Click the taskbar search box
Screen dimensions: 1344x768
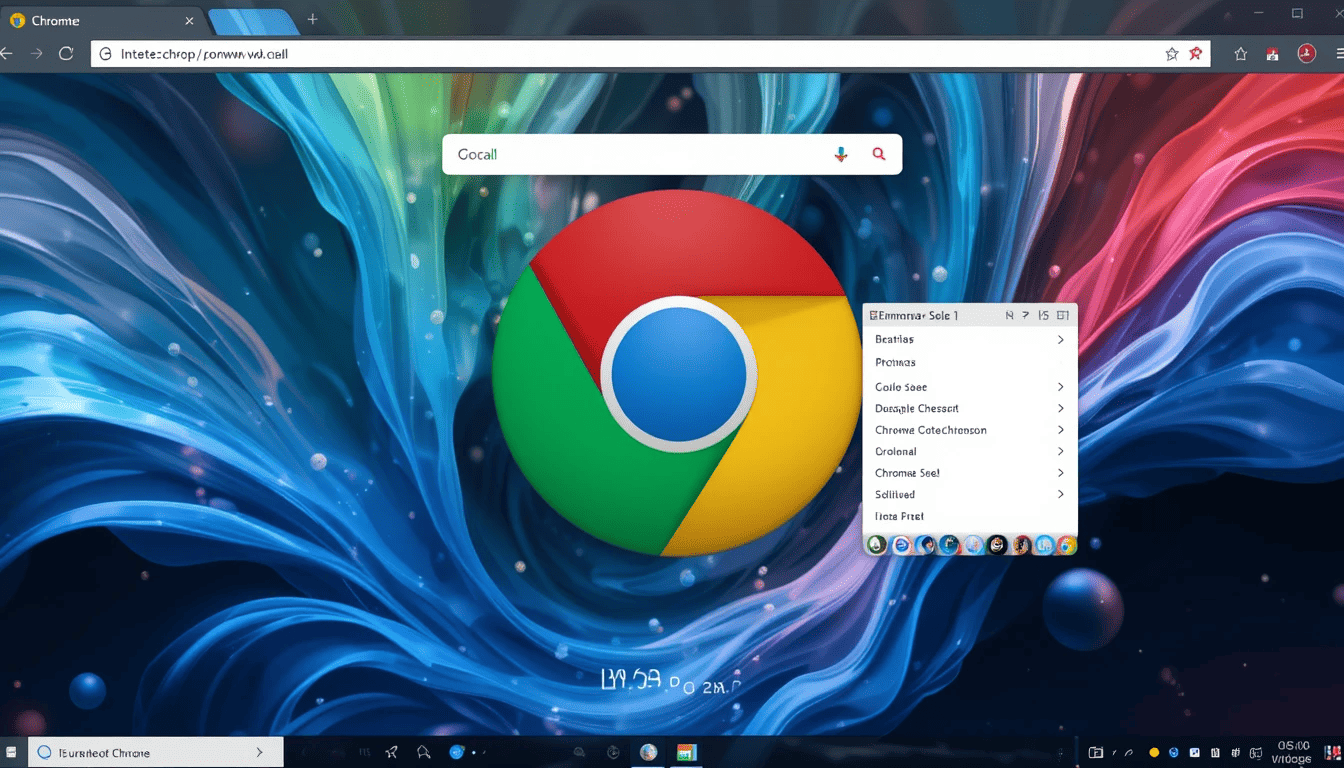(156, 752)
